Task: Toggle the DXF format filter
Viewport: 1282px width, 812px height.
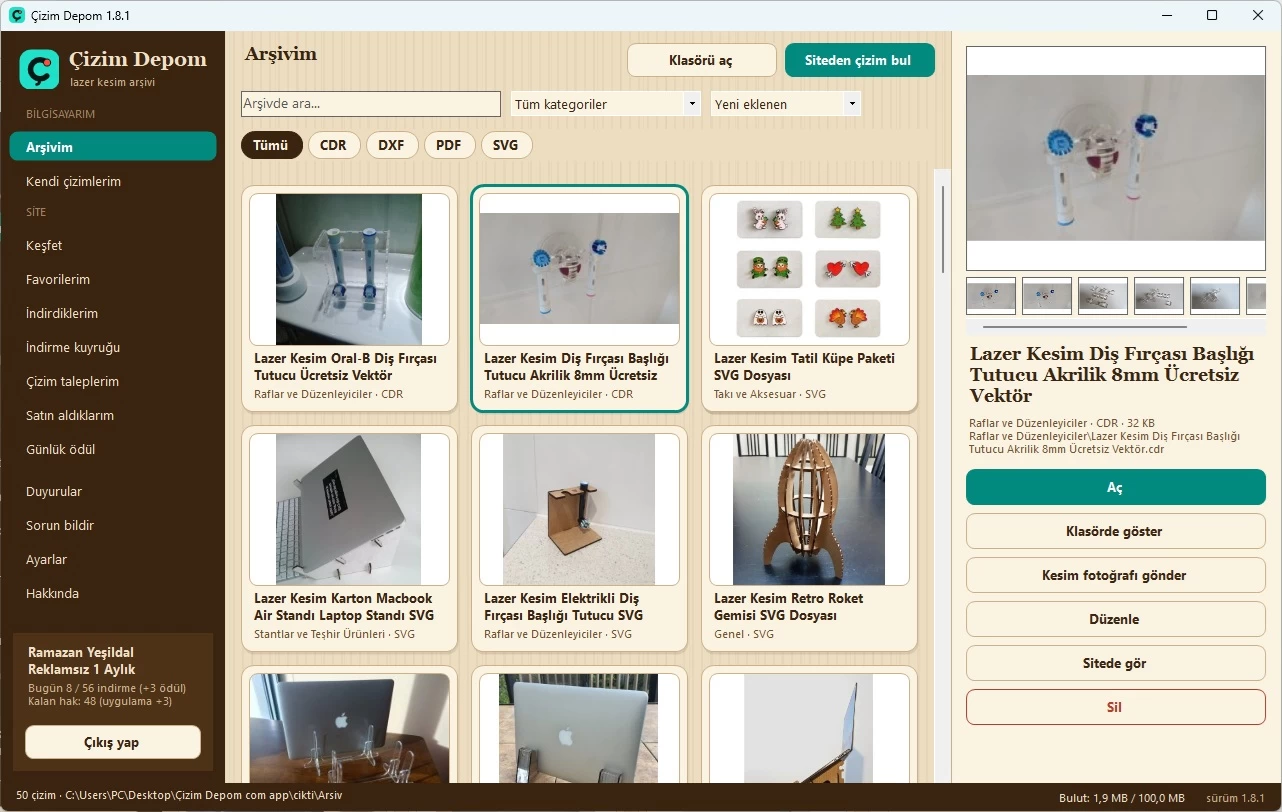Action: pos(391,145)
